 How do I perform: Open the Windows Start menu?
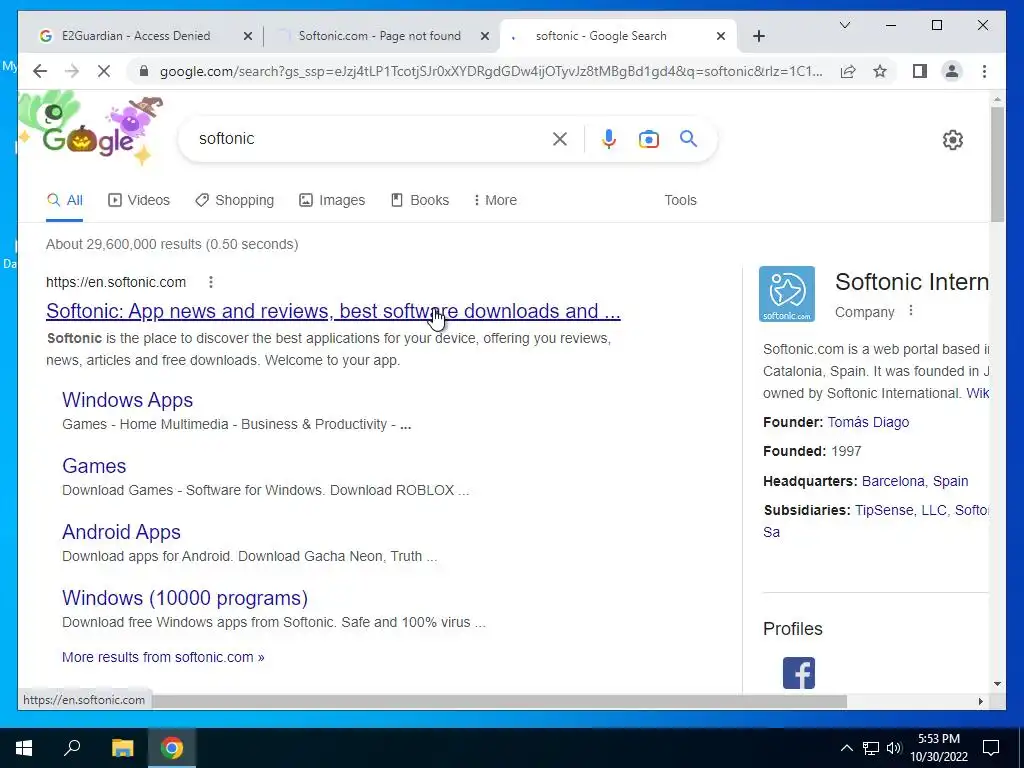click(x=24, y=748)
